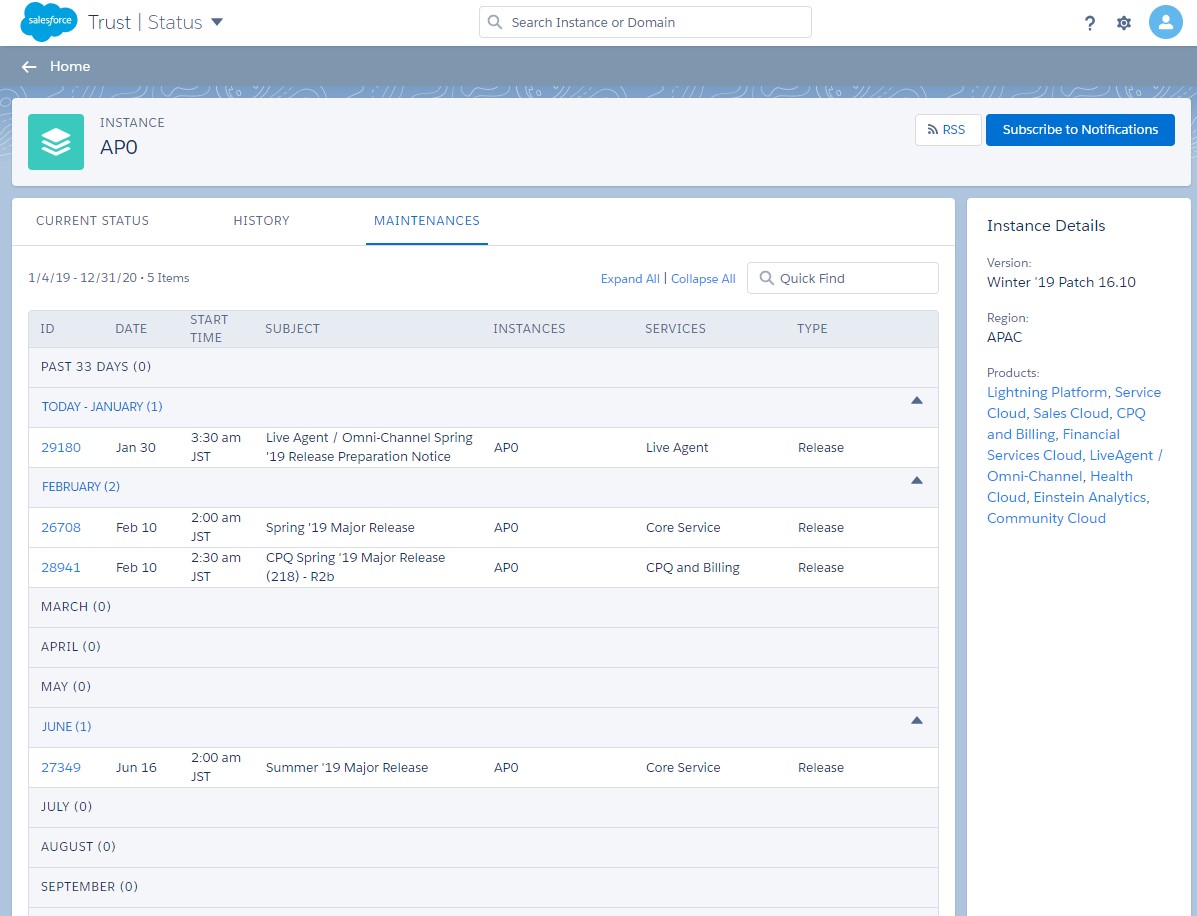Image resolution: width=1197 pixels, height=916 pixels.
Task: Open maintenance ID 29180
Action: click(61, 448)
